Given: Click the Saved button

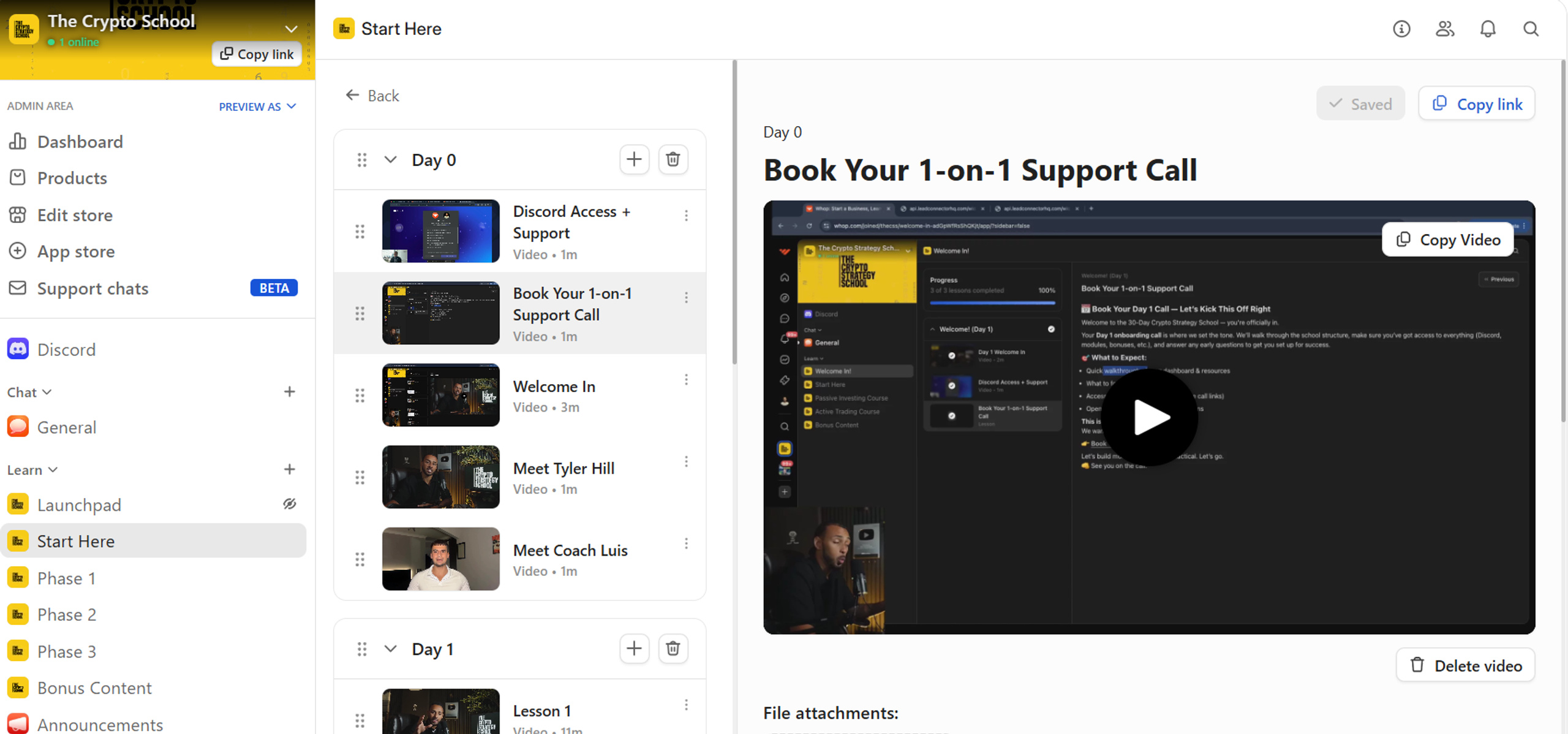Looking at the screenshot, I should pos(1360,104).
